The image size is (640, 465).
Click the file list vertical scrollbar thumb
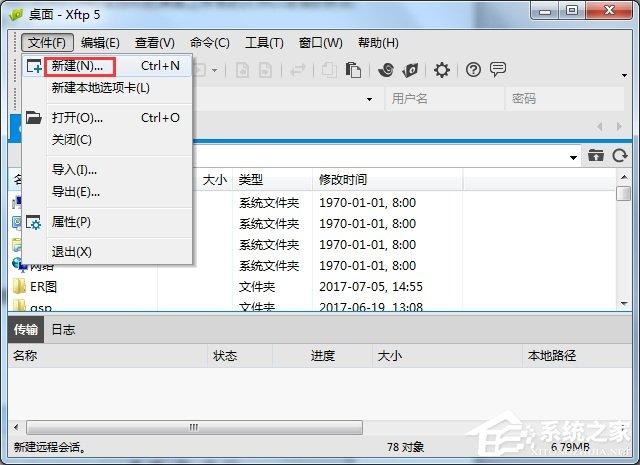click(x=624, y=194)
